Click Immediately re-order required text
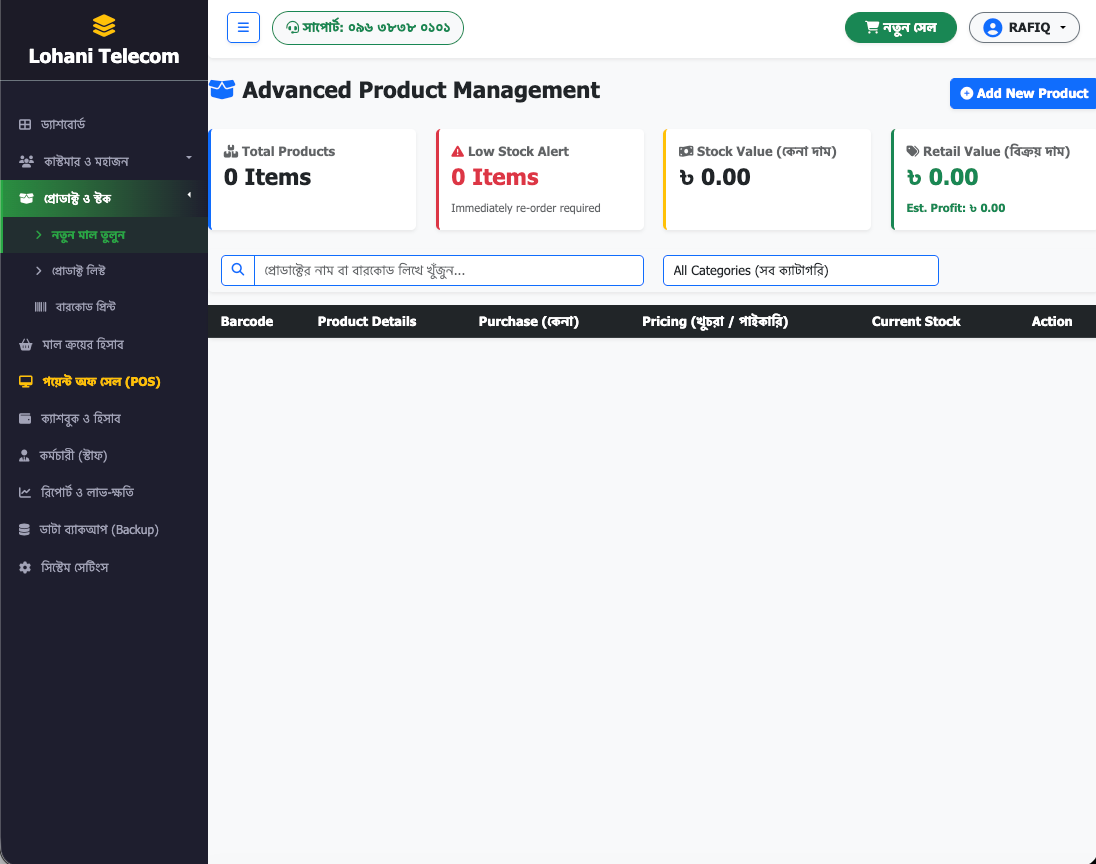The width and height of the screenshot is (1096, 864). [526, 208]
